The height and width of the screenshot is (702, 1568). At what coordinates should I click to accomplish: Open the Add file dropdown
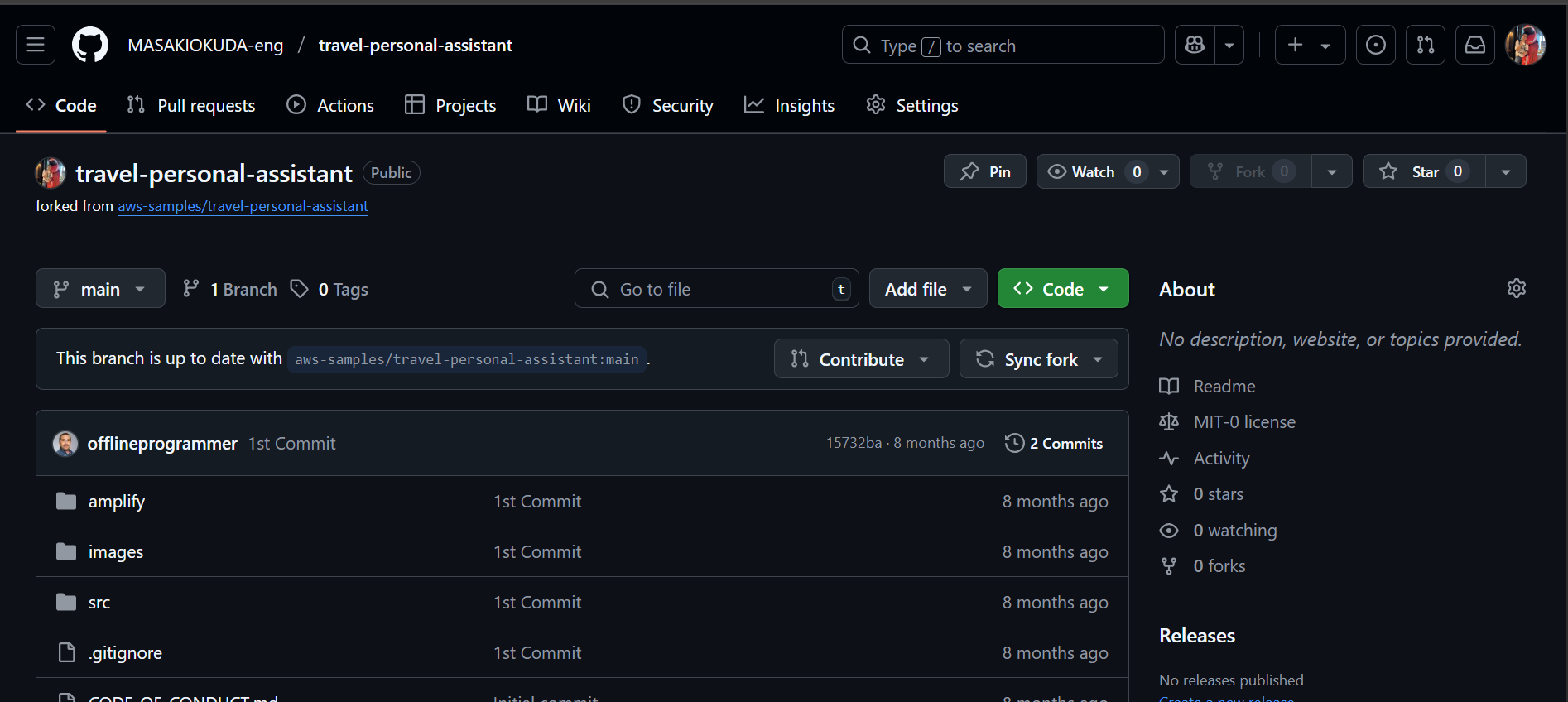tap(928, 289)
